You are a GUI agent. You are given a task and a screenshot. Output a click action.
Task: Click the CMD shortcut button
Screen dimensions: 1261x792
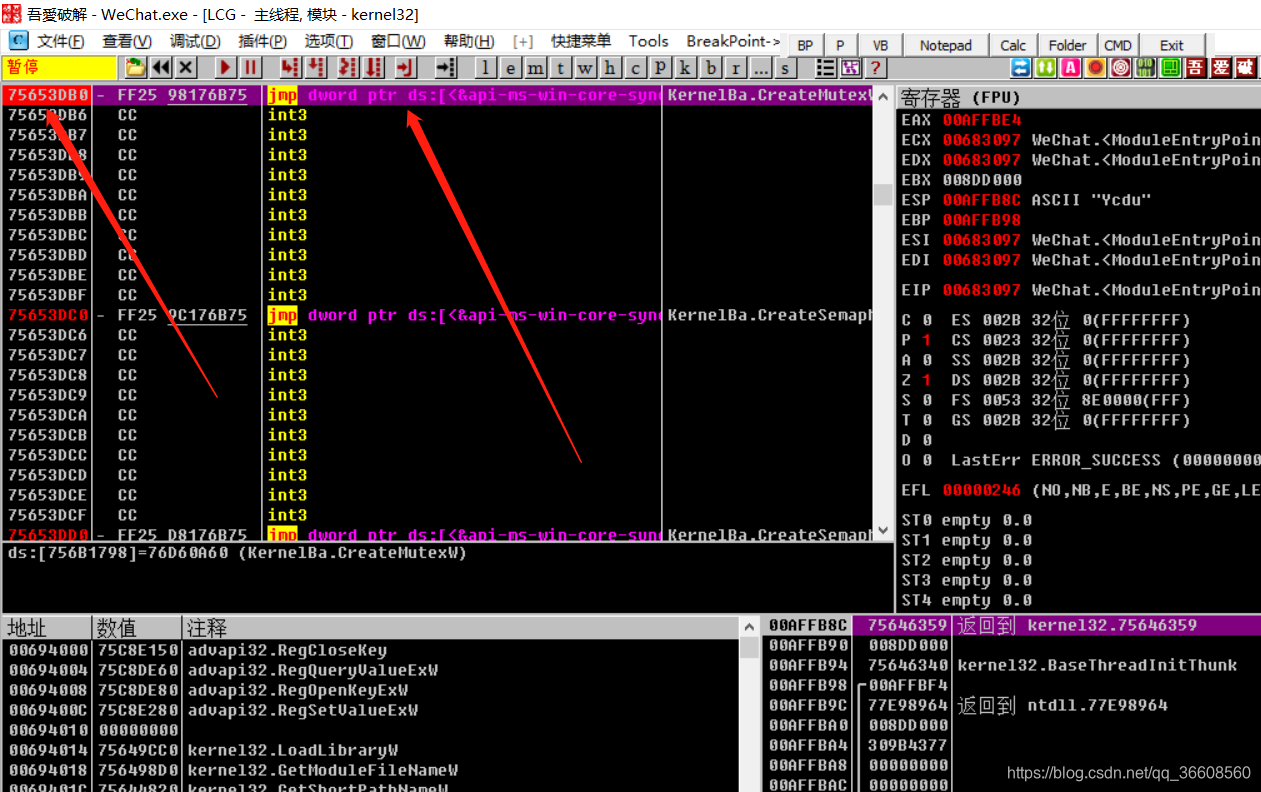coord(1118,45)
